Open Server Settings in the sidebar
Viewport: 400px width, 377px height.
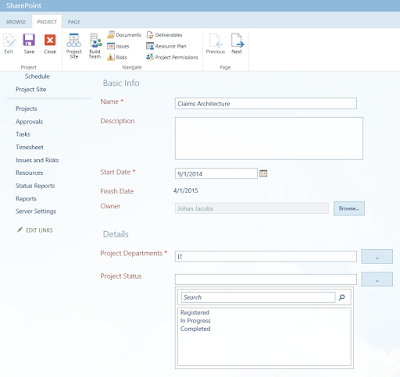36,211
